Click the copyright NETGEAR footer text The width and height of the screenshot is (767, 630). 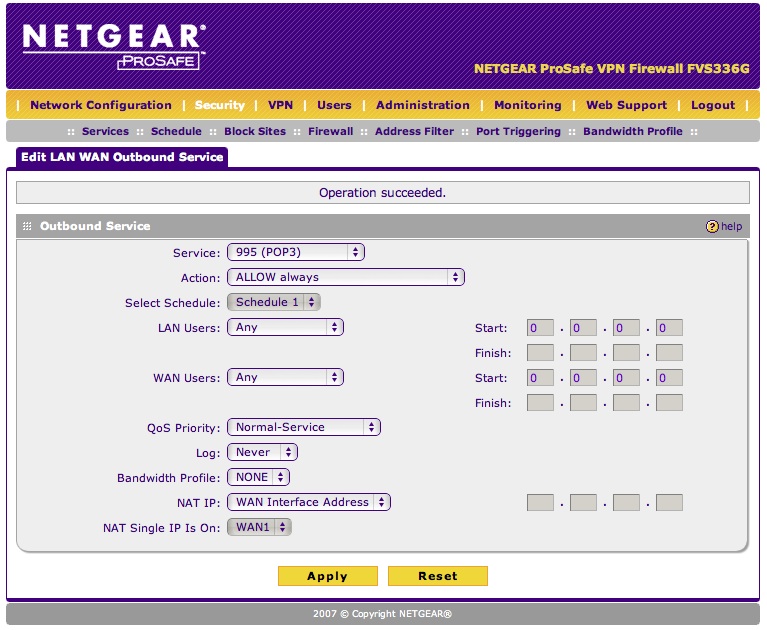(383, 614)
